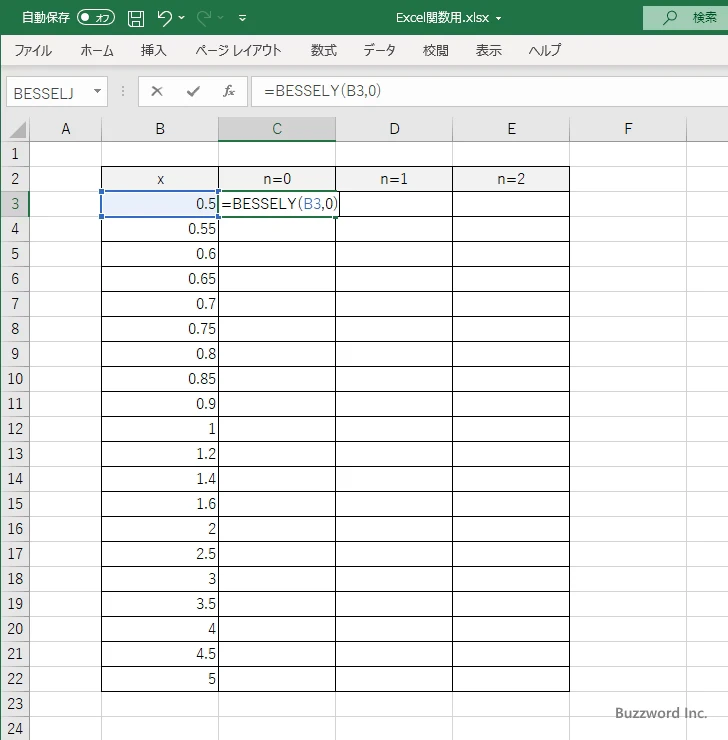Select column D header
Screen dimensions: 728x740
pyautogui.click(x=394, y=128)
